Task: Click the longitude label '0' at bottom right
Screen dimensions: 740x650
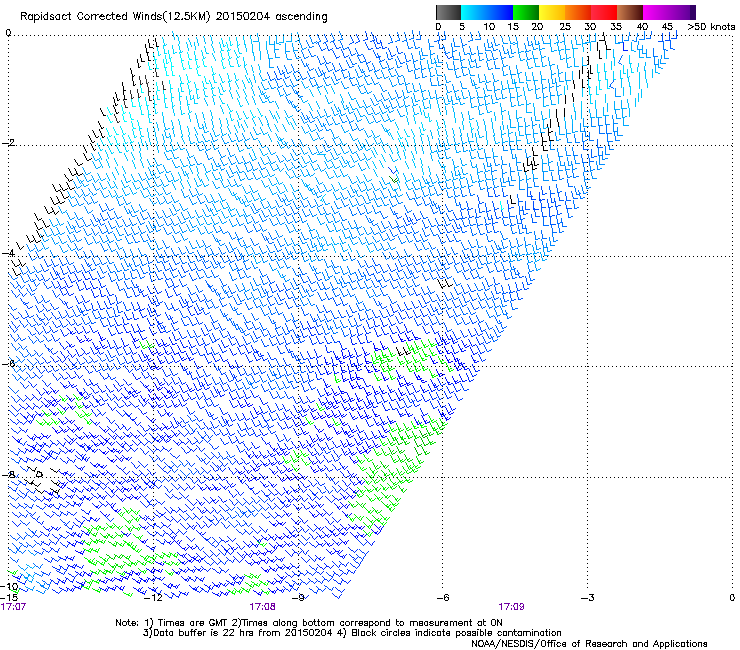Action: (x=732, y=597)
